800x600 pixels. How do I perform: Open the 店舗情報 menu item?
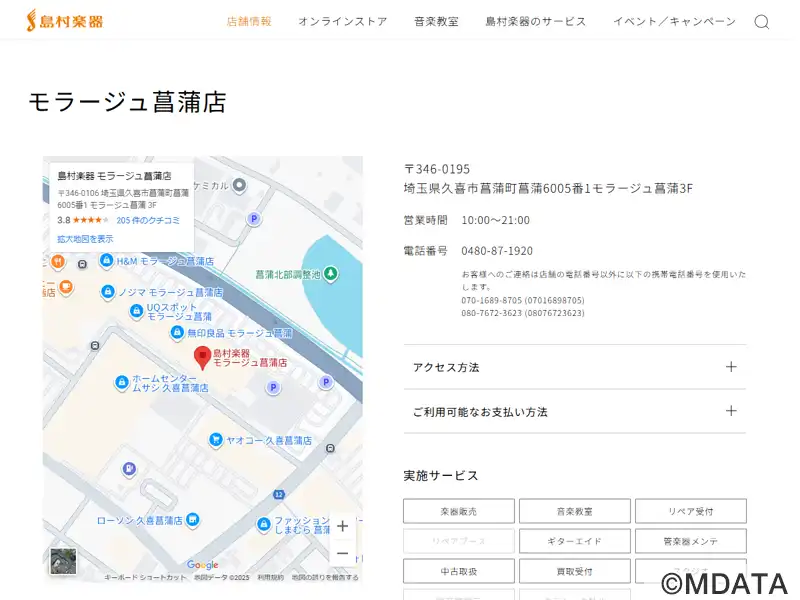(249, 22)
